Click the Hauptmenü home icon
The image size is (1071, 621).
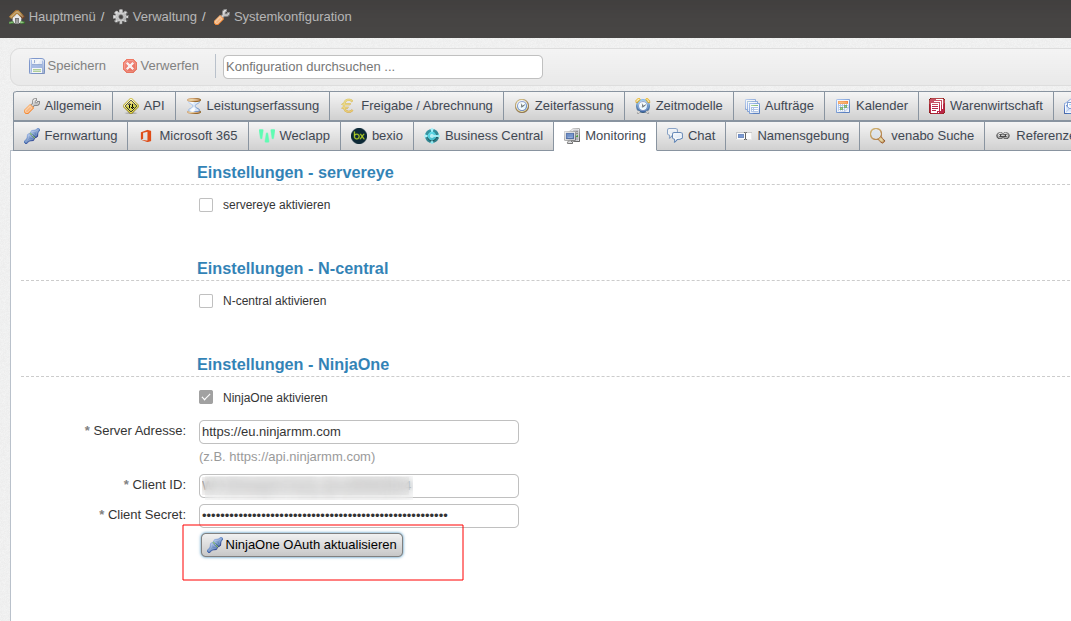16,17
